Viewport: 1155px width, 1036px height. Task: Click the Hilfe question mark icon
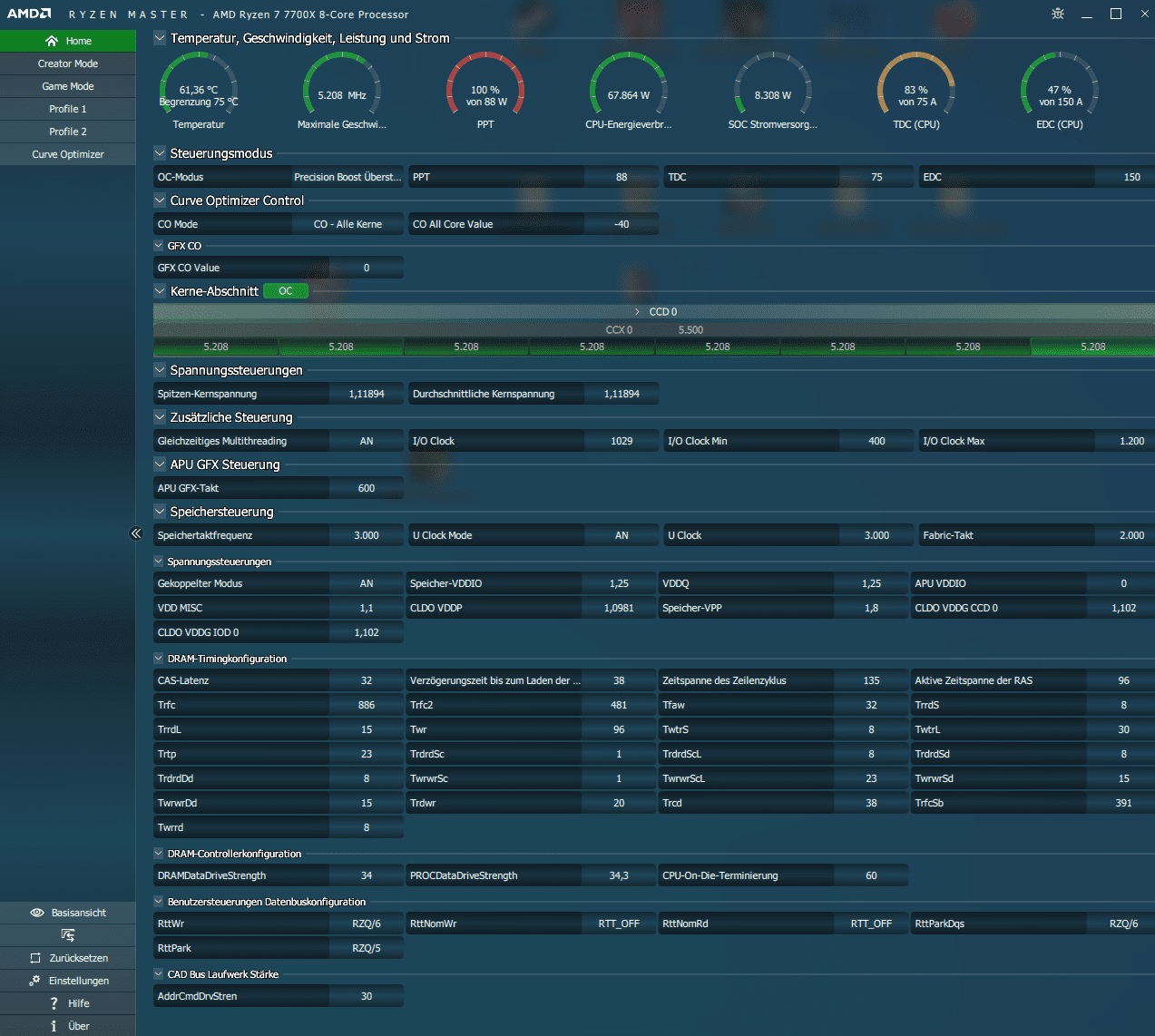tap(54, 1003)
